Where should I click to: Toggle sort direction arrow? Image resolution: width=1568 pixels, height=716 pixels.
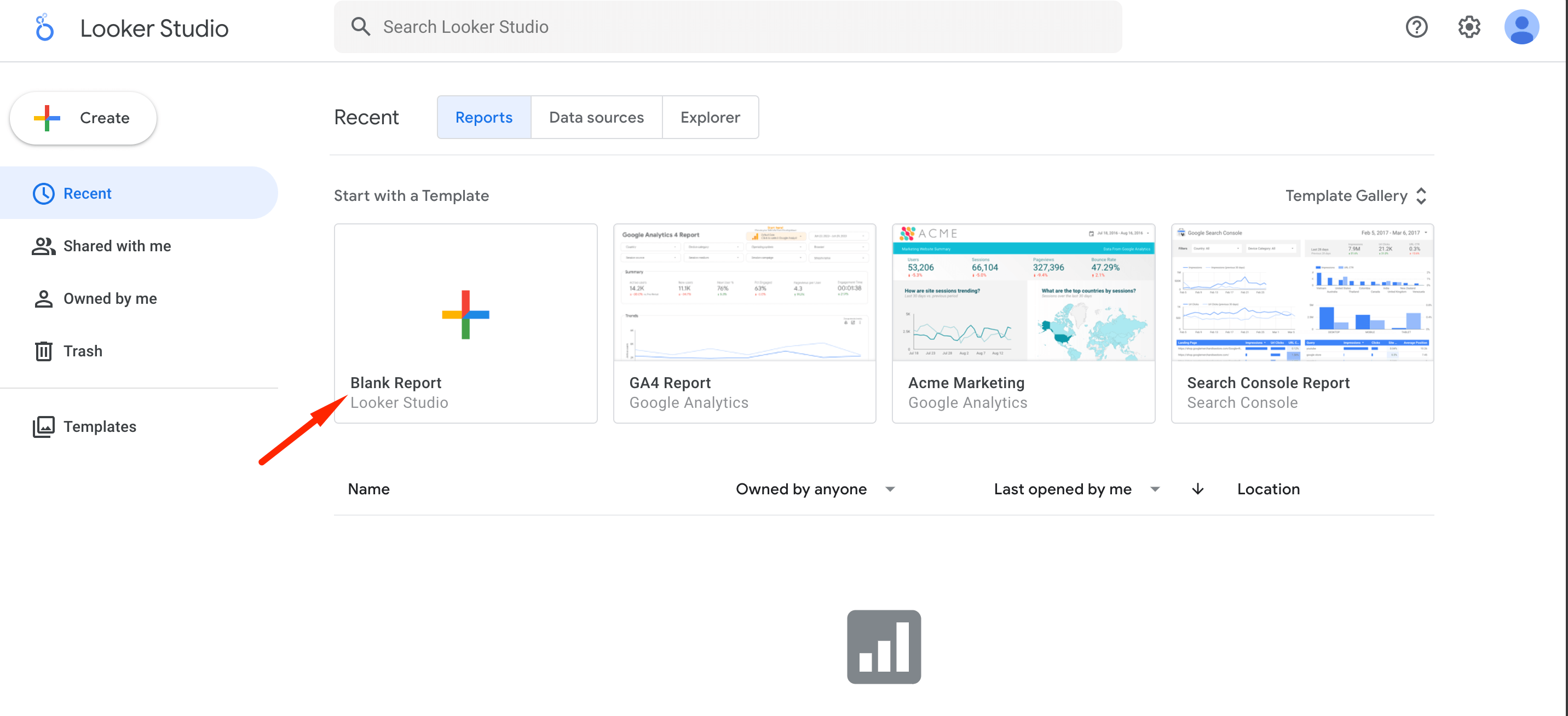pyautogui.click(x=1197, y=489)
